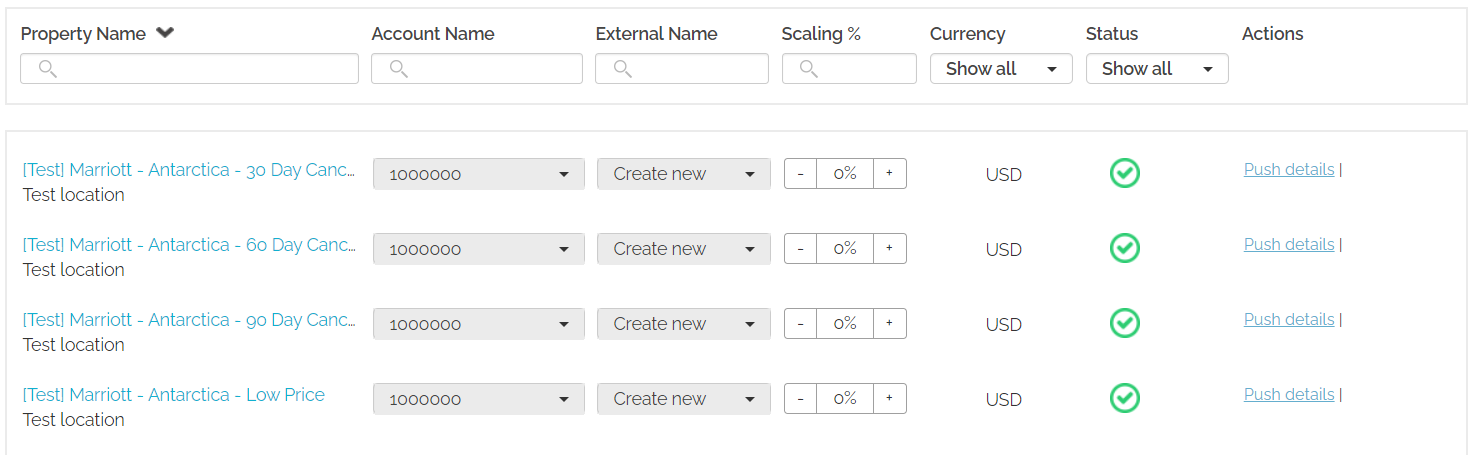Increase scaling percent for Low Price row
The height and width of the screenshot is (455, 1472).
(889, 398)
